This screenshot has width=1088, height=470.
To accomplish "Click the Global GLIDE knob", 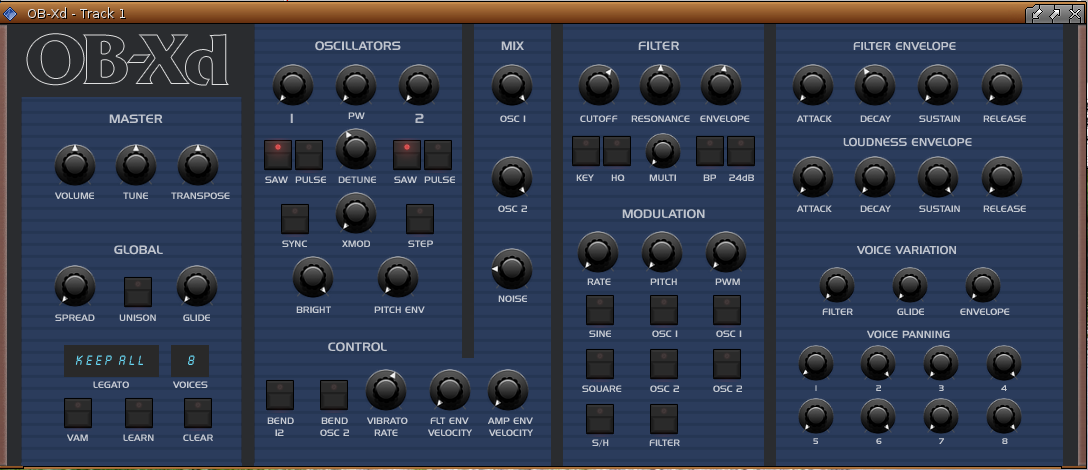I will (196, 285).
